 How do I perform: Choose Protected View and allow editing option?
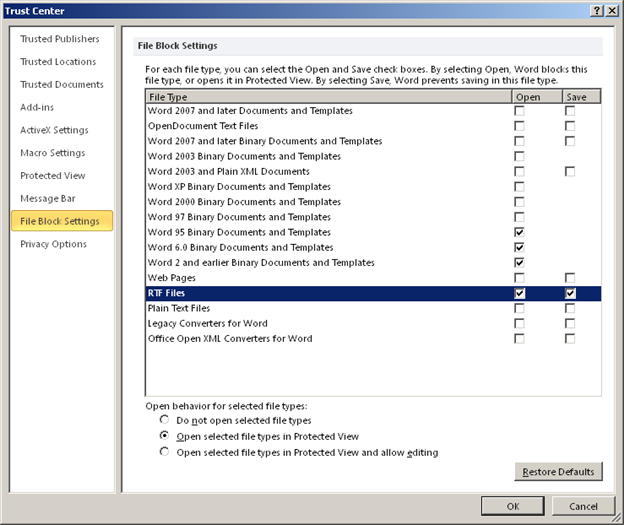click(165, 452)
